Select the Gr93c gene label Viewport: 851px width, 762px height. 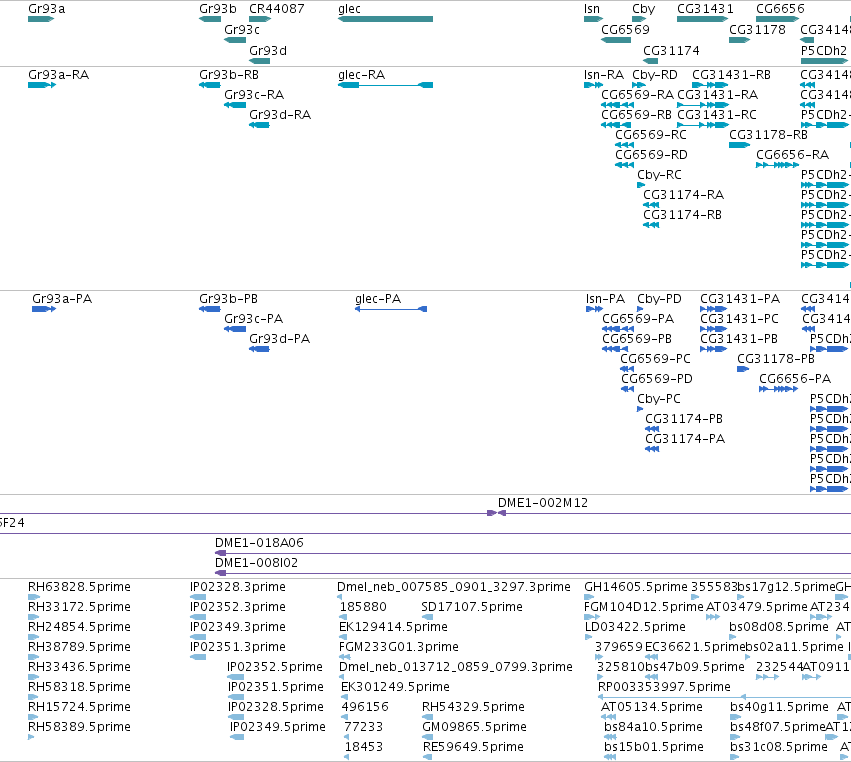coord(242,30)
